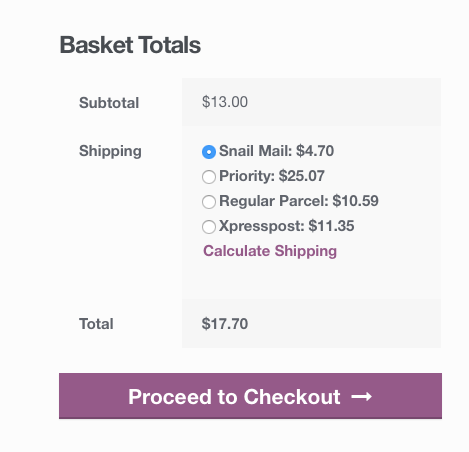469x452 pixels.
Task: Click the Subtotal row label
Action: 109,103
